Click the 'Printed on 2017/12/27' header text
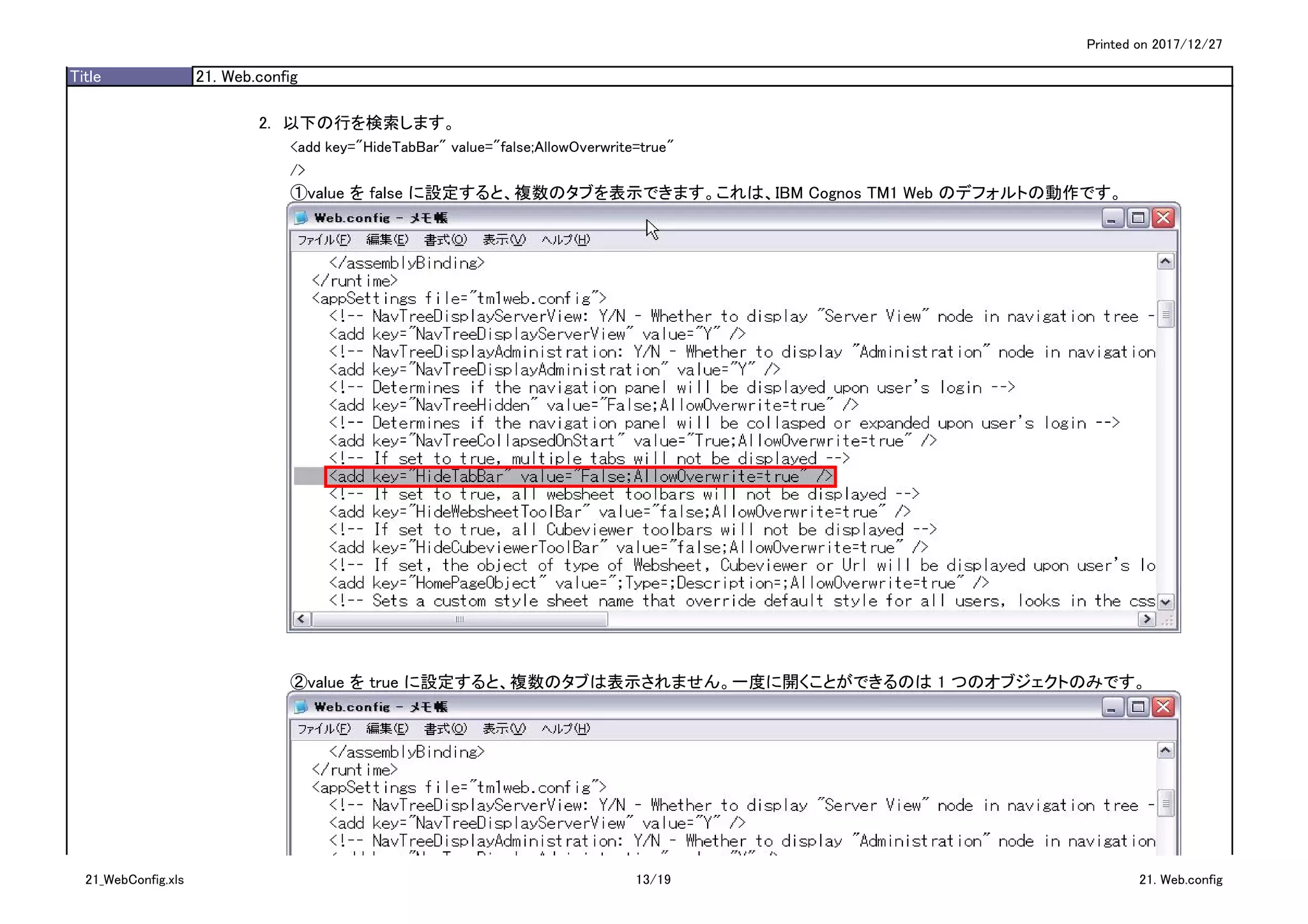This screenshot has height=924, width=1308. 1154,44
